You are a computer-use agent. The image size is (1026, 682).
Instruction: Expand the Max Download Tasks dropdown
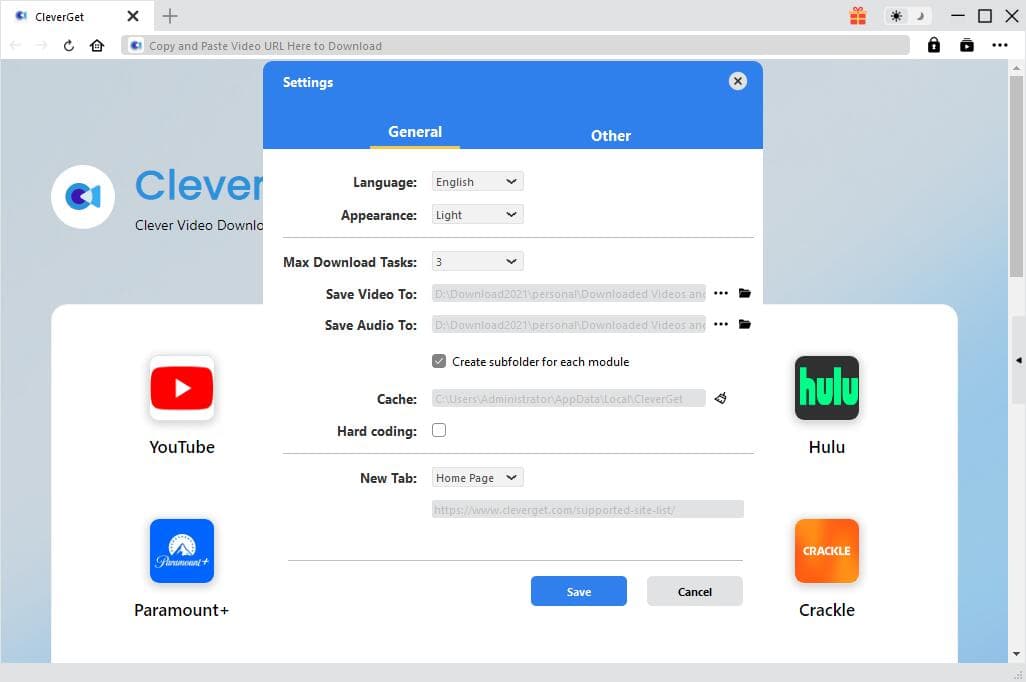(477, 261)
